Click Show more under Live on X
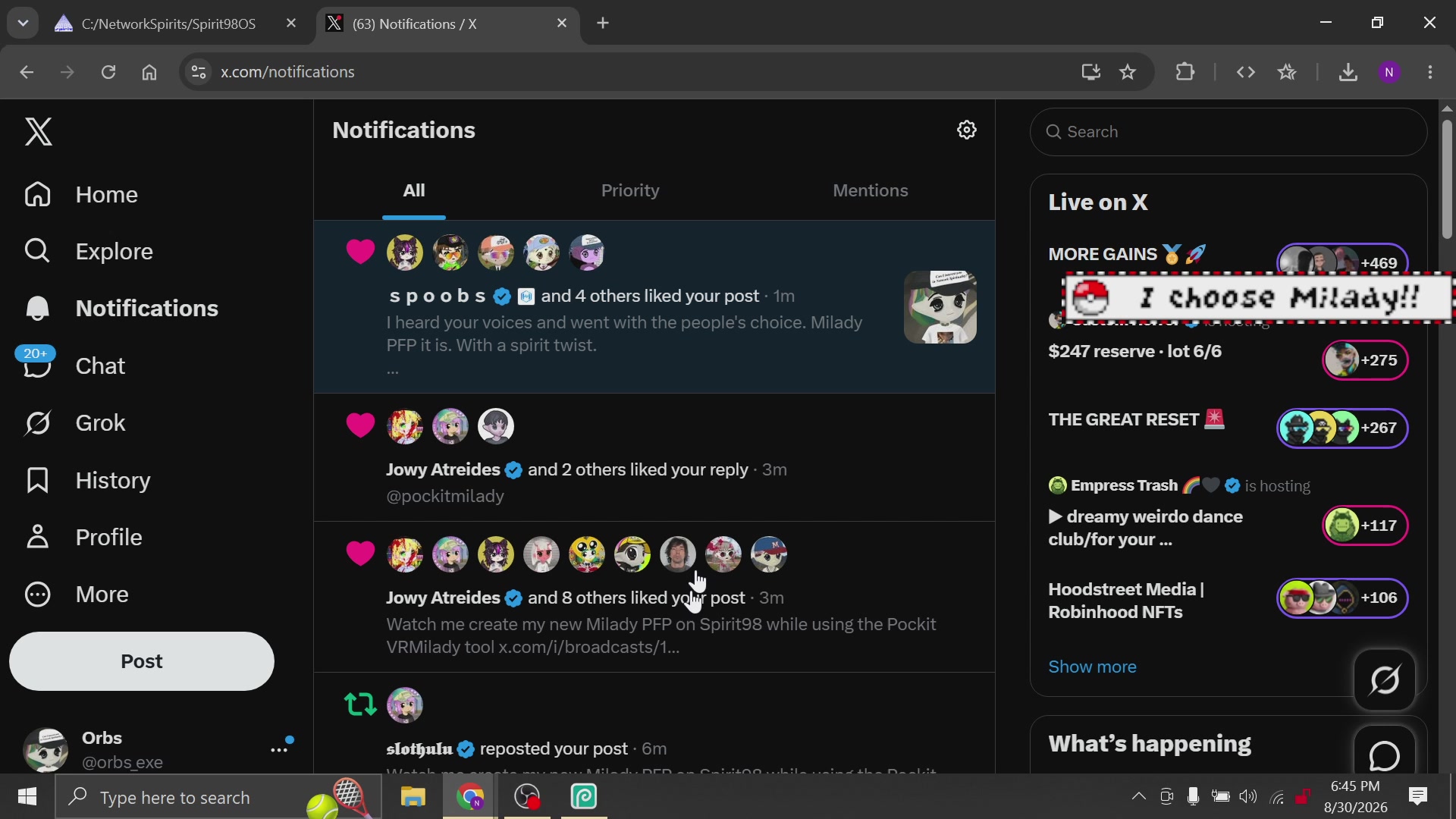Screen dimensions: 1456x819 1092,667
